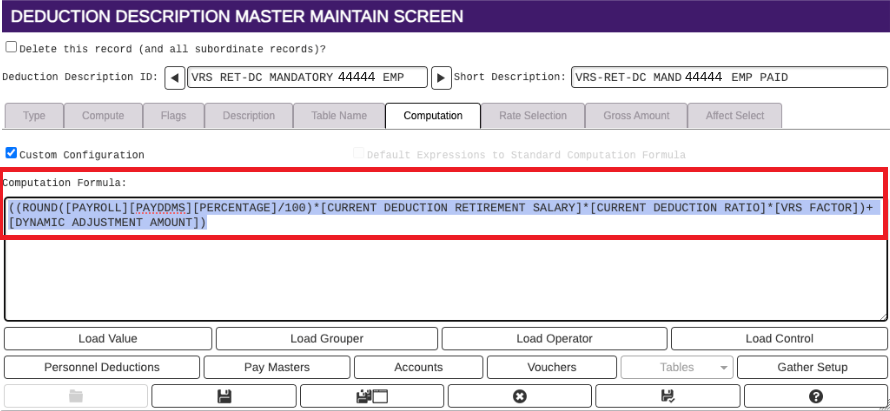Open help via question mark icon
The width and height of the screenshot is (890, 411).
point(816,396)
